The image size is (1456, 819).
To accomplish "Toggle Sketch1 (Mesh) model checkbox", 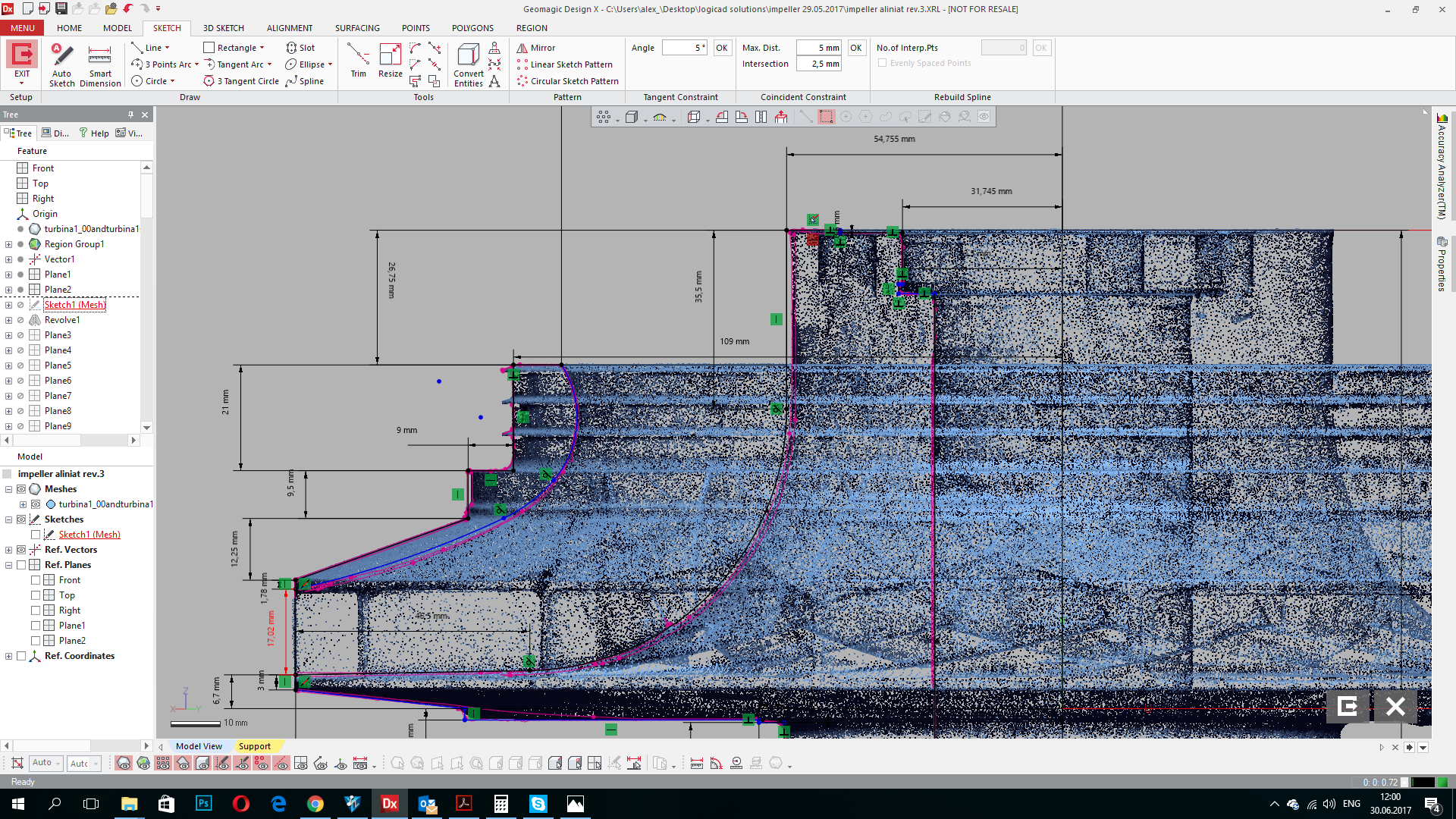I will pyautogui.click(x=36, y=535).
